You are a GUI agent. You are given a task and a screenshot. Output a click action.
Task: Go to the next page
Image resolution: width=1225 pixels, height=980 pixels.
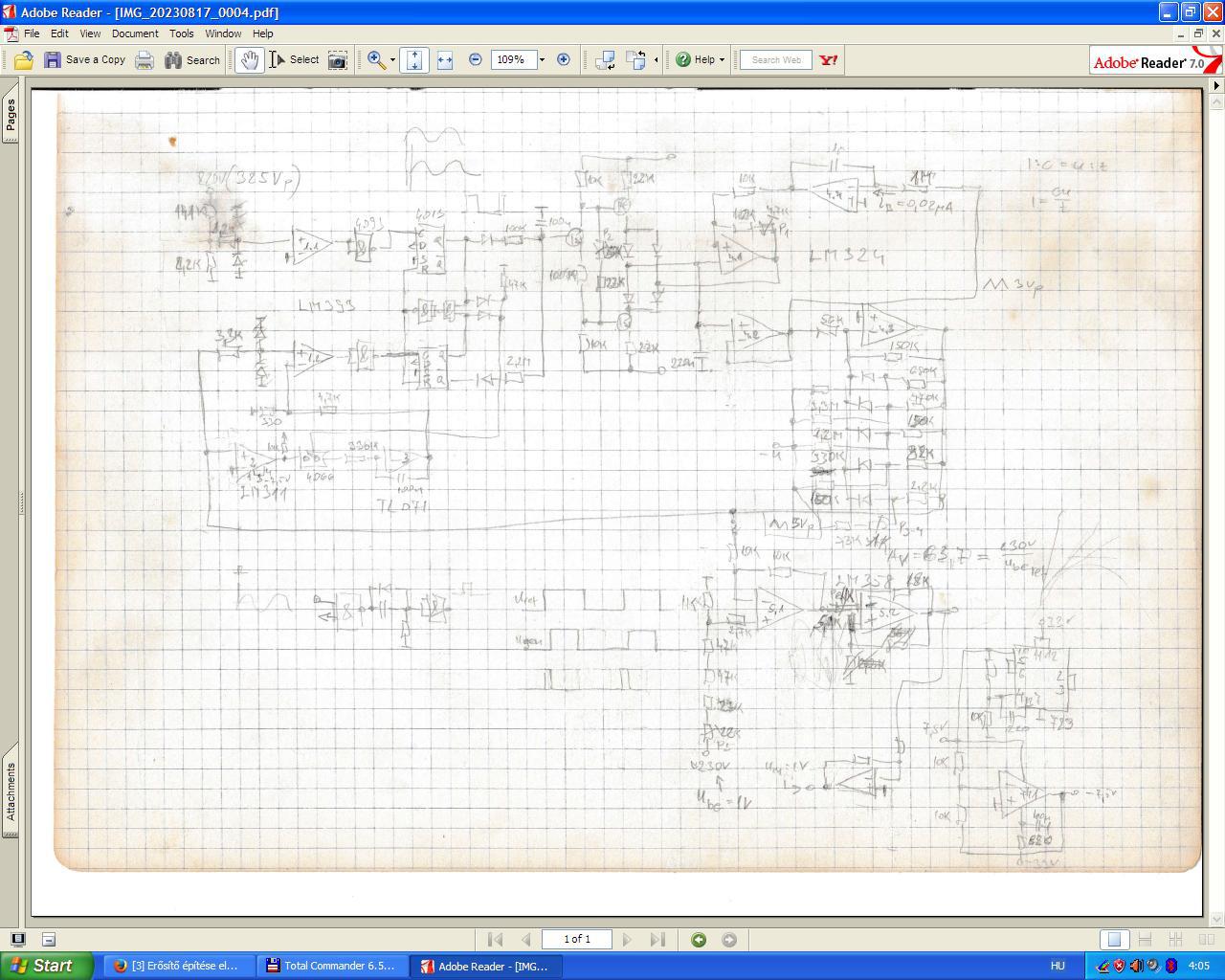(x=627, y=940)
